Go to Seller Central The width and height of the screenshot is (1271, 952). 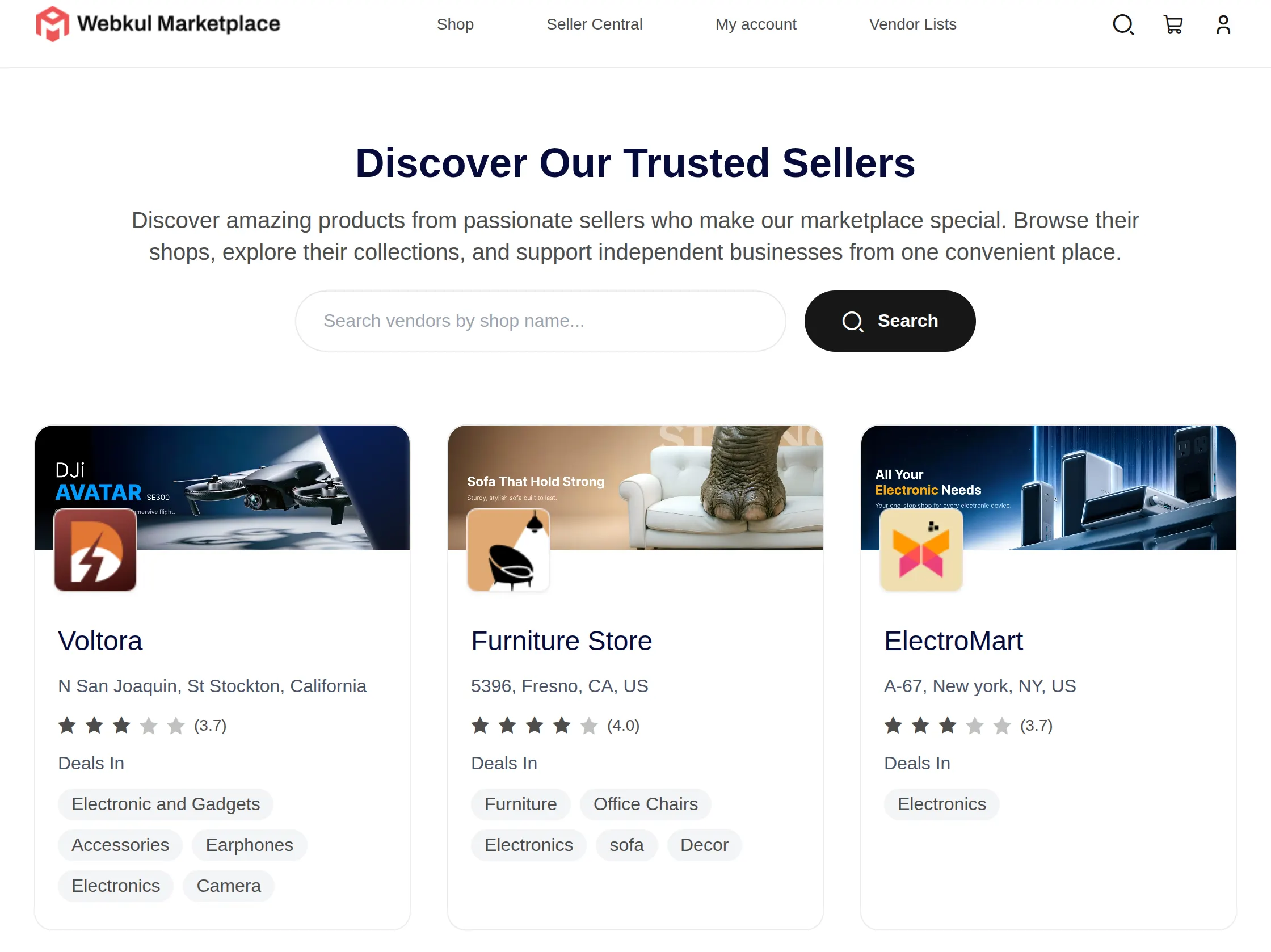click(594, 24)
